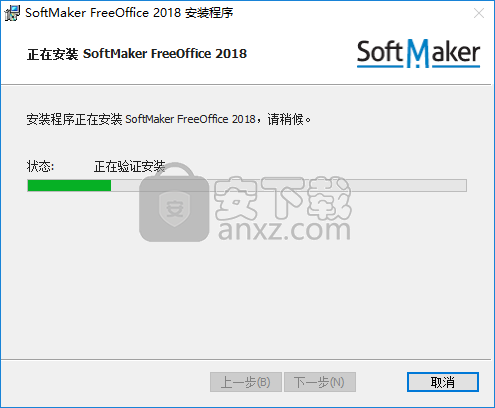Click the green filled part of progress bar
Screen dimensions: 495x408
pyautogui.click(x=69, y=185)
